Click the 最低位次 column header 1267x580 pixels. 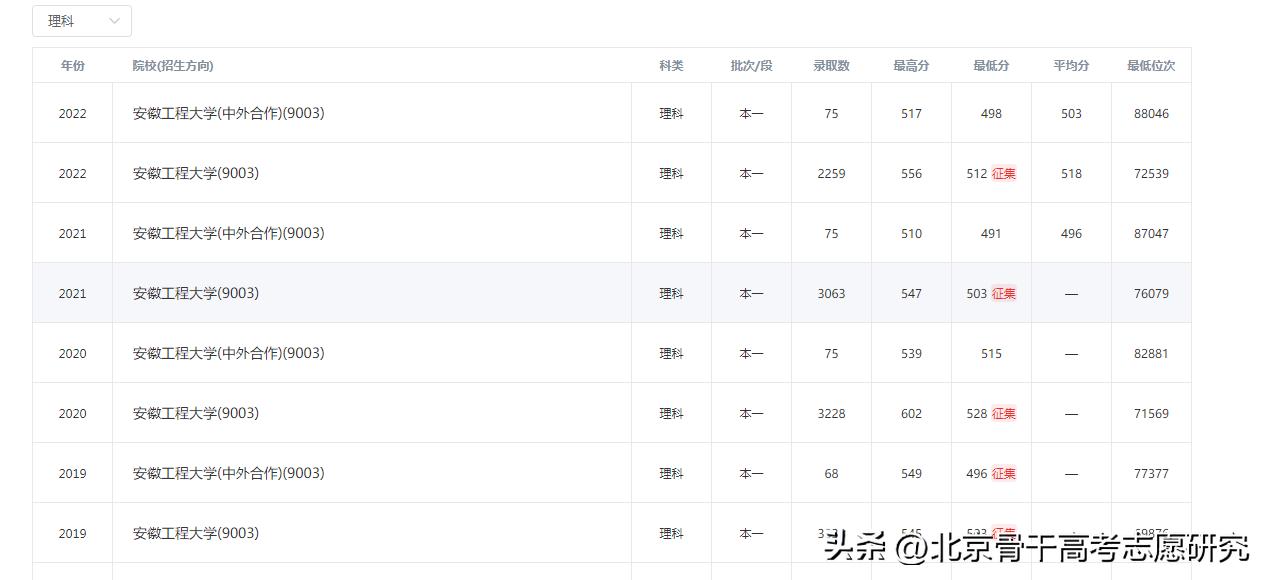(1151, 66)
